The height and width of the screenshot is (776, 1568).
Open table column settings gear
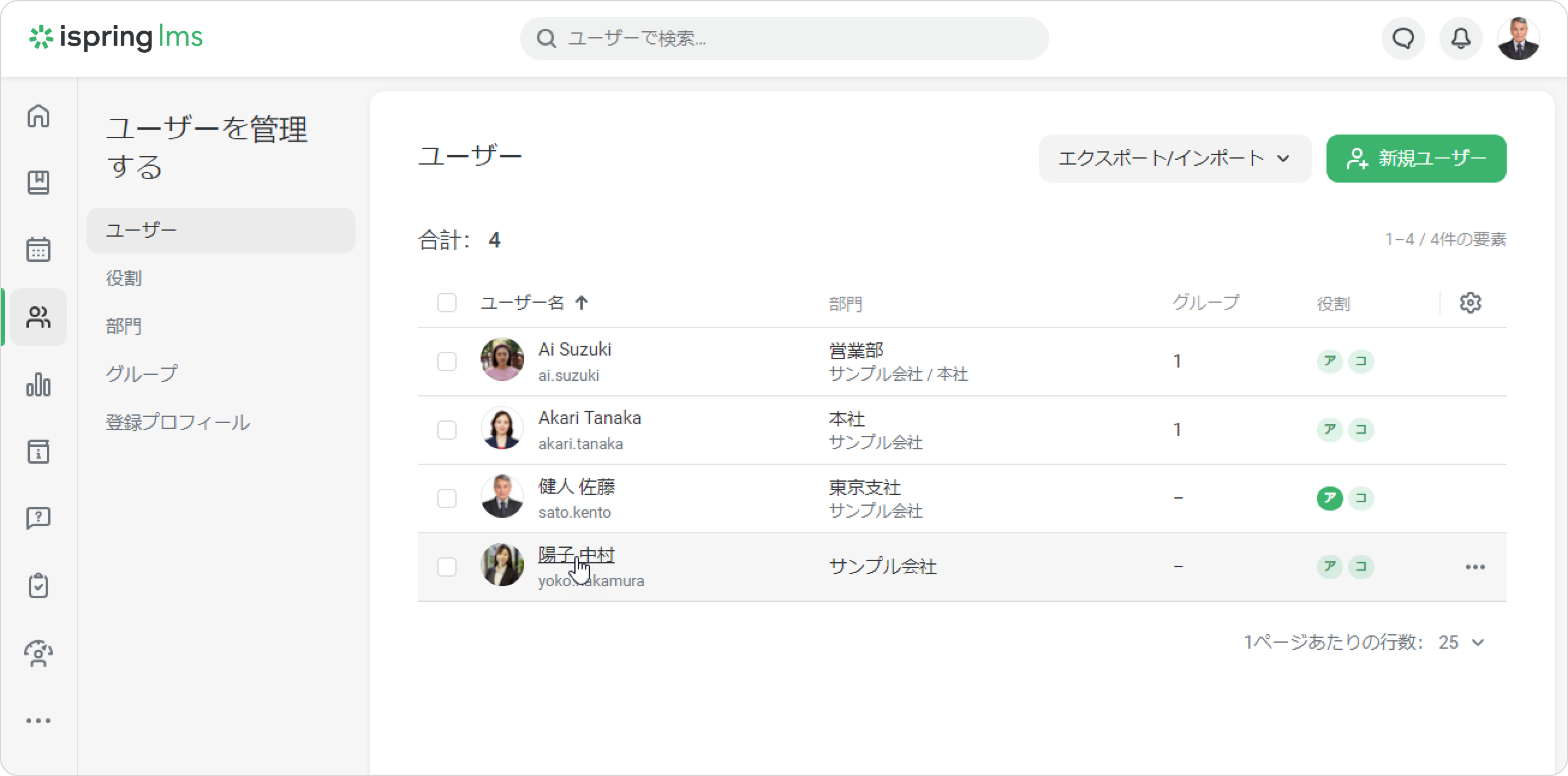pyautogui.click(x=1470, y=303)
